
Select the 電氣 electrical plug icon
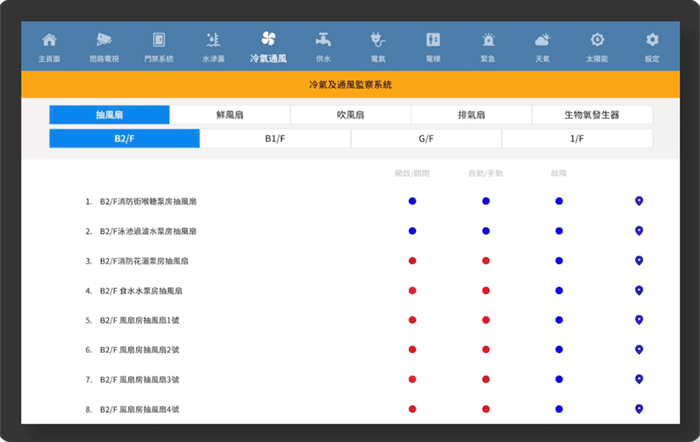378,41
